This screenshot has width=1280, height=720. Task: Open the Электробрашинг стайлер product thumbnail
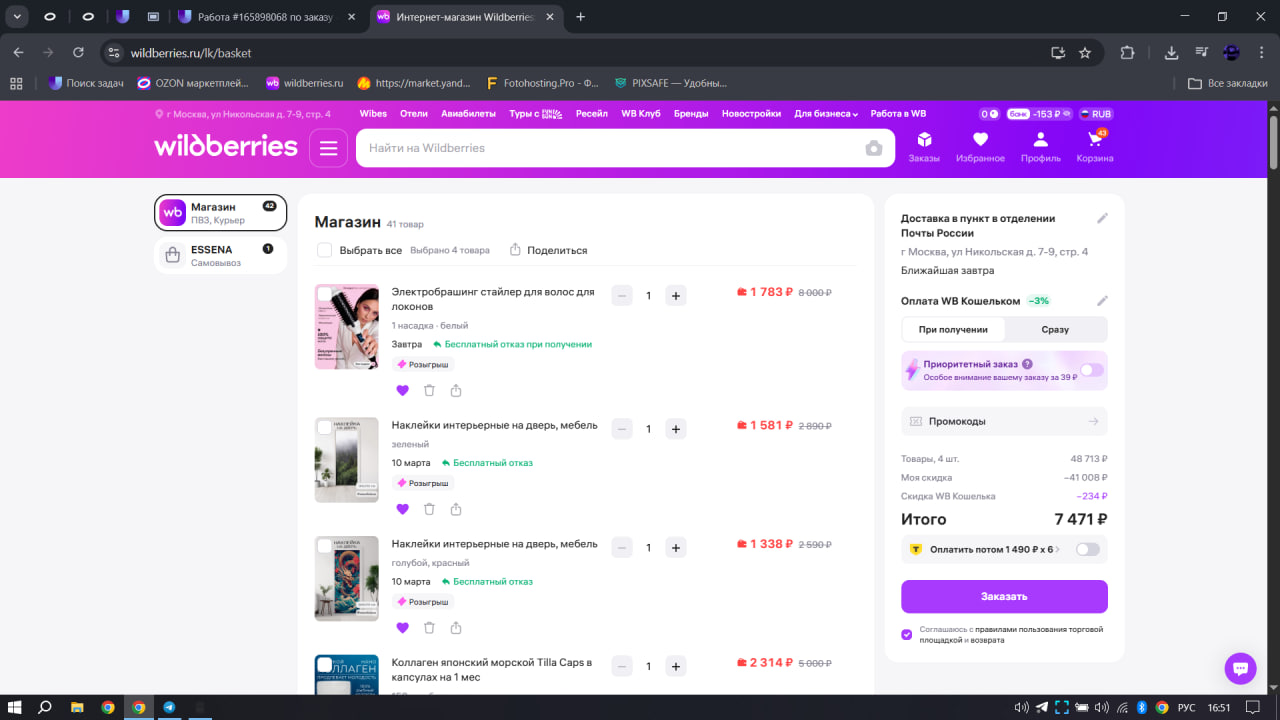pos(347,327)
